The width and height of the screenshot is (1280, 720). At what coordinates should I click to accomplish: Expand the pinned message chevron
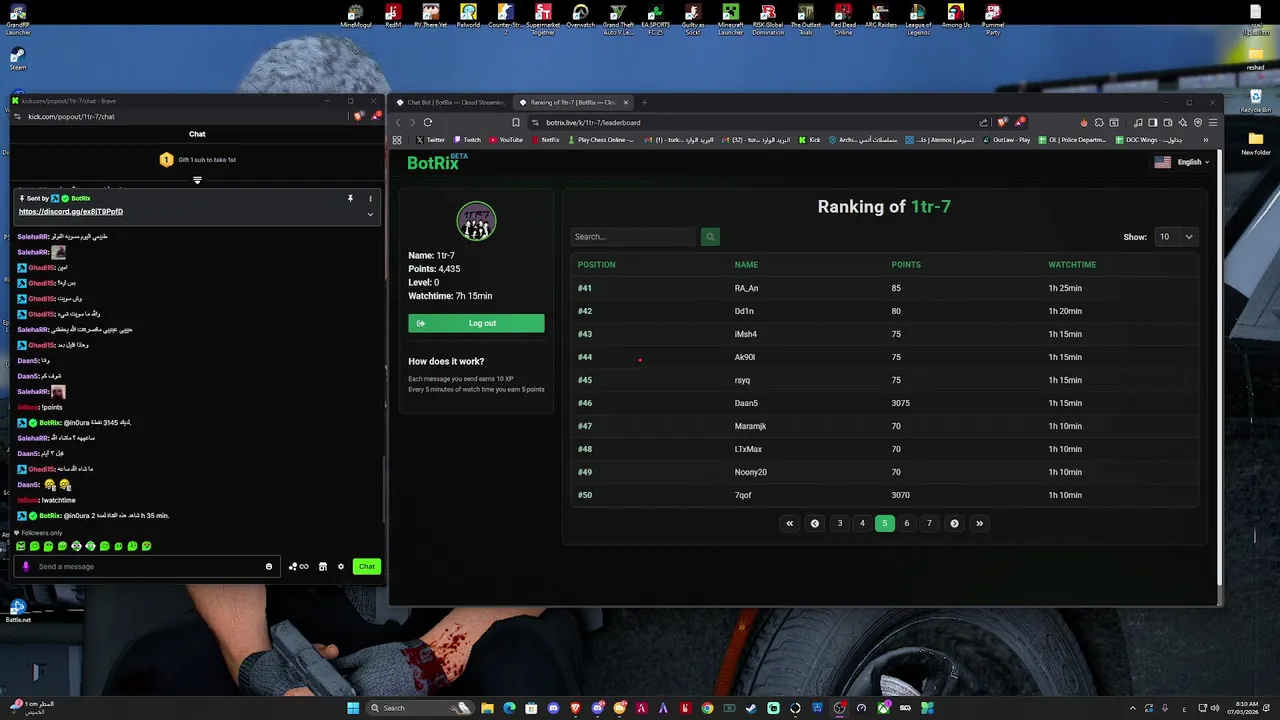[x=370, y=213]
